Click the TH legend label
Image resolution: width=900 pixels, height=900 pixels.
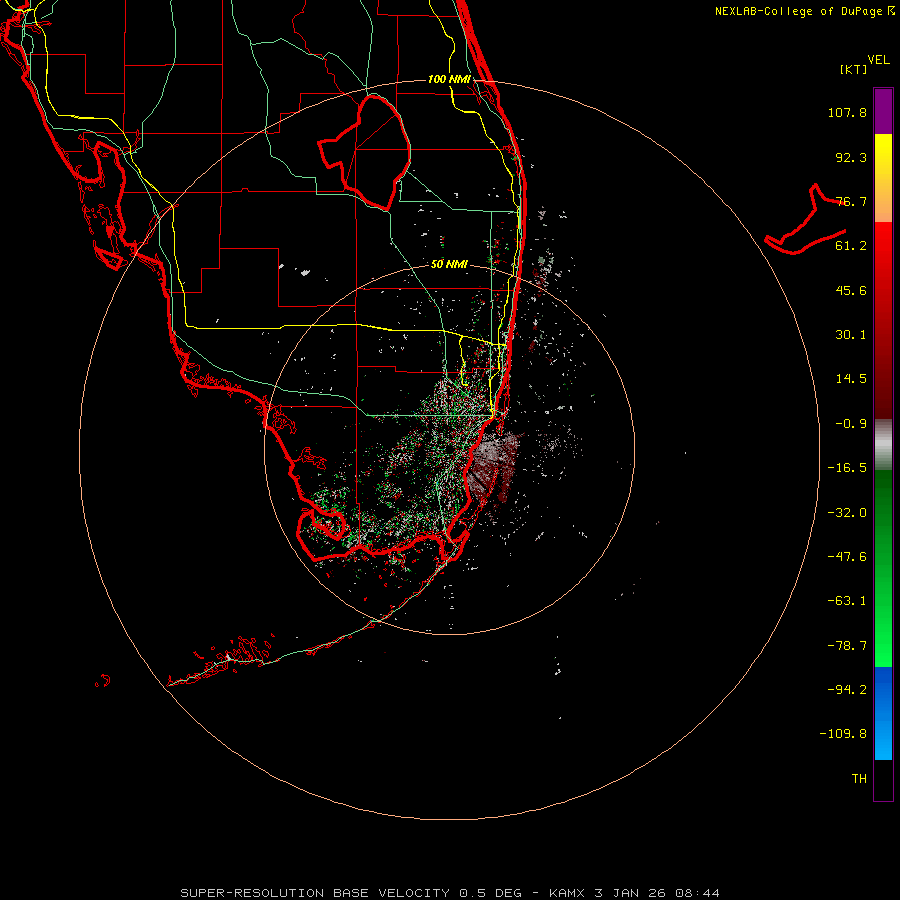859,778
